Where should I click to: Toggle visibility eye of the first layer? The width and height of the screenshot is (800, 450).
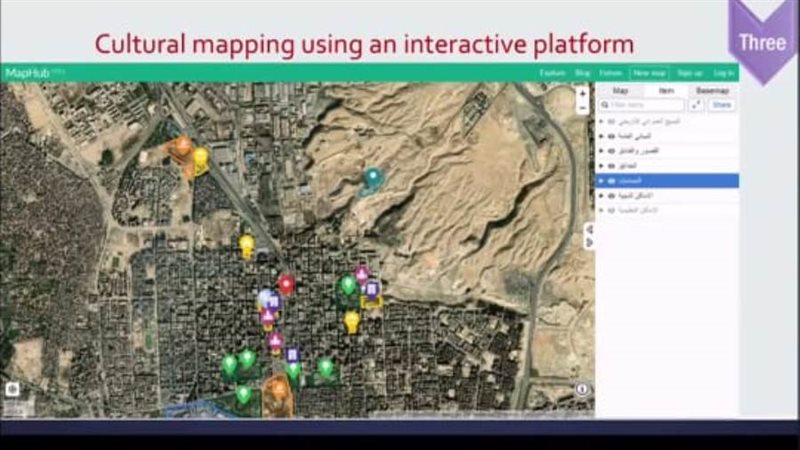[610, 120]
